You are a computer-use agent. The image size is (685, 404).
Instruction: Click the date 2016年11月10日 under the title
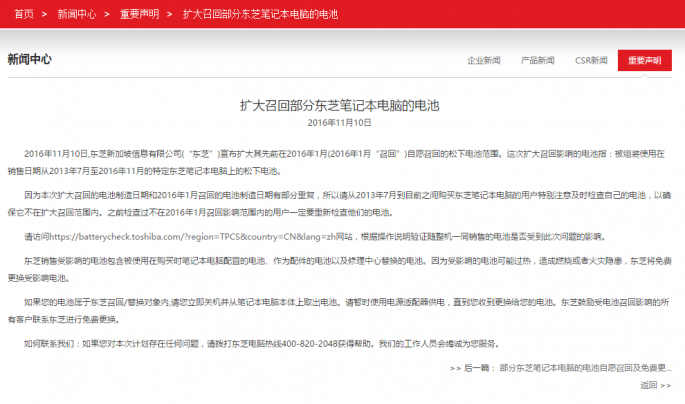[x=339, y=123]
